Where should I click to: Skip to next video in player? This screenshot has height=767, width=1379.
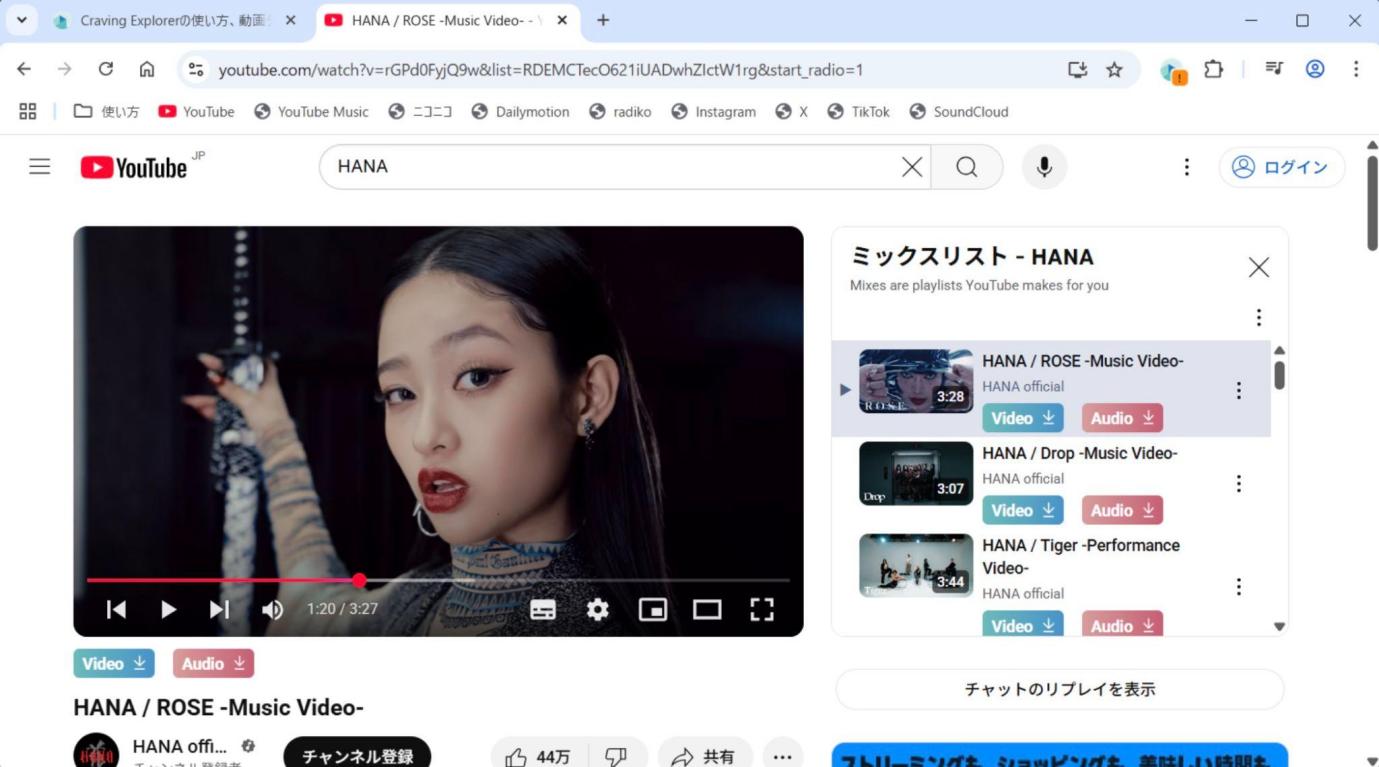click(220, 609)
